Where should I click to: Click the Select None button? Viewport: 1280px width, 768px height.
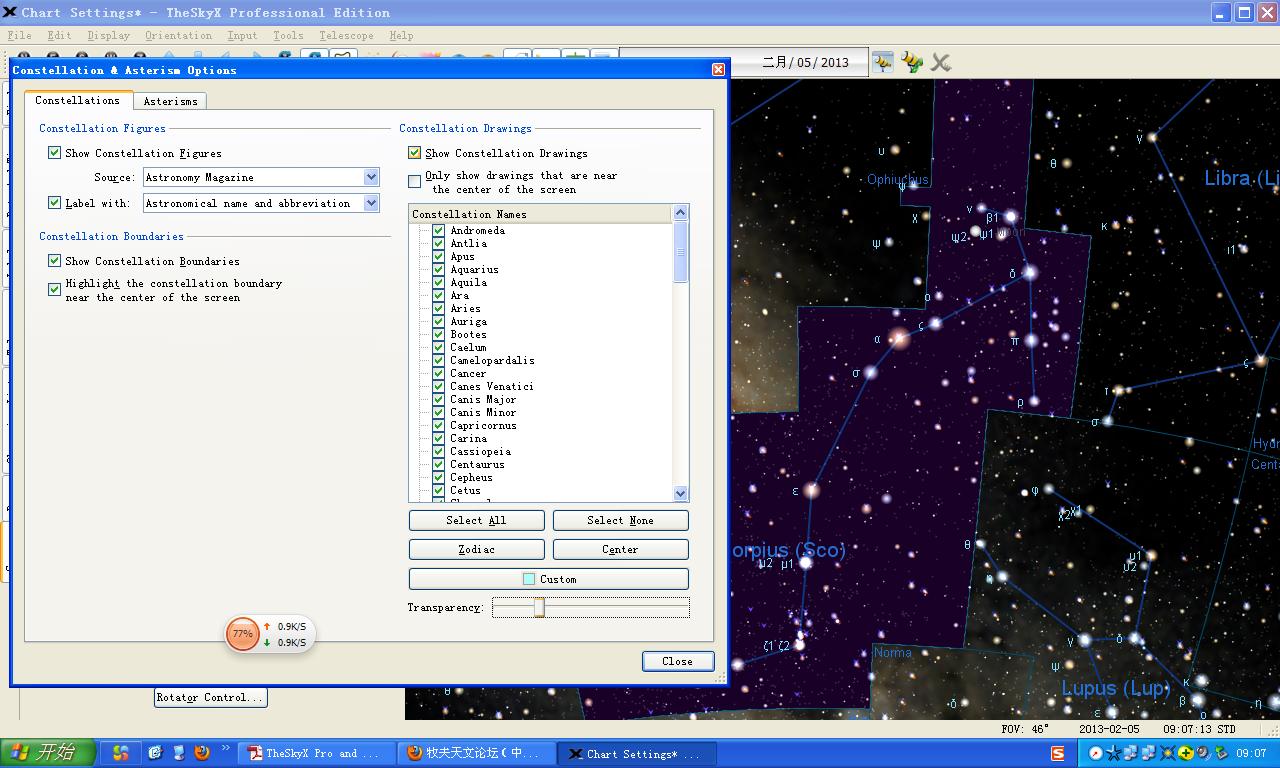[x=620, y=520]
